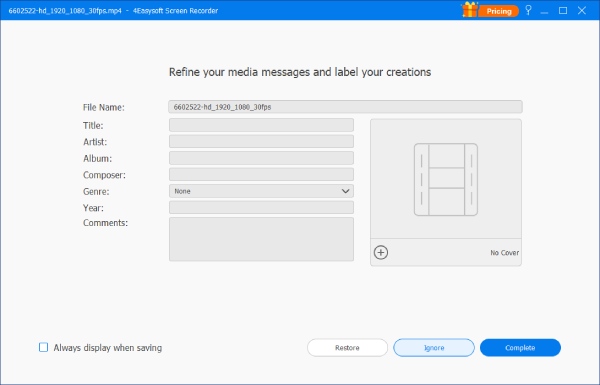This screenshot has width=600, height=385.
Task: Click the No Cover text
Action: click(x=504, y=253)
